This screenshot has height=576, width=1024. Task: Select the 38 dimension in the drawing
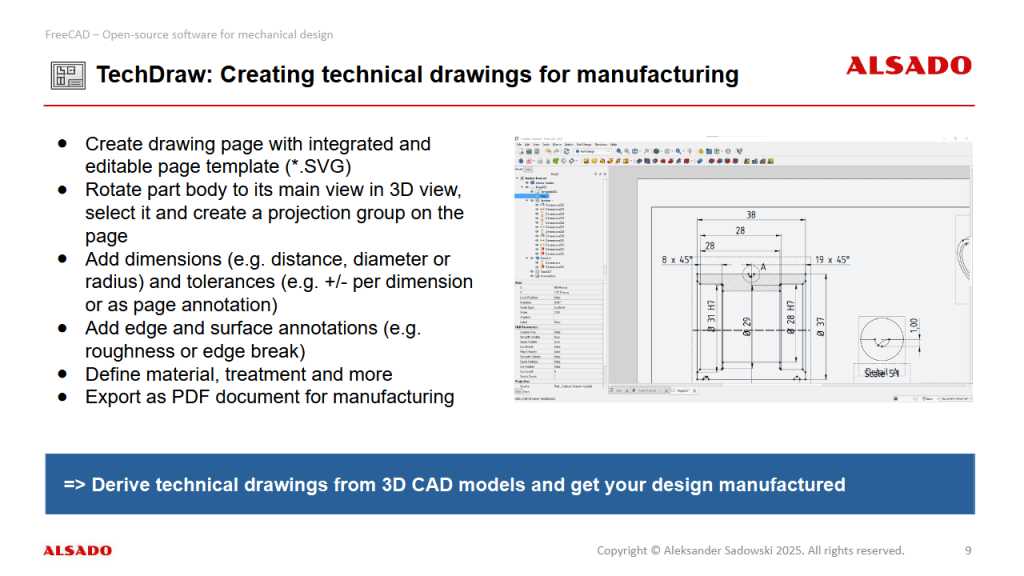(750, 214)
